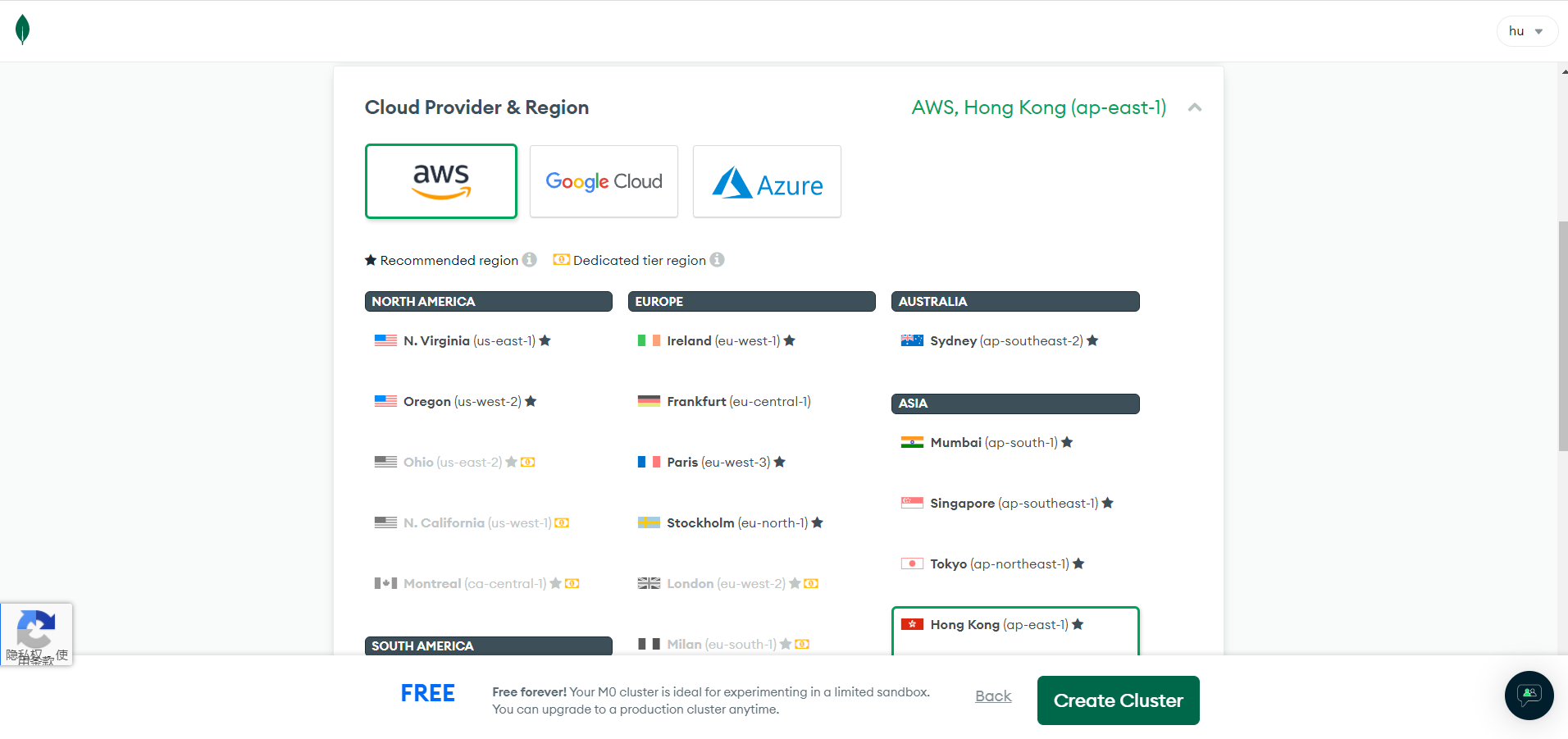1568x739 pixels.
Task: Click the MongoDB leaf logo
Action: point(23,30)
